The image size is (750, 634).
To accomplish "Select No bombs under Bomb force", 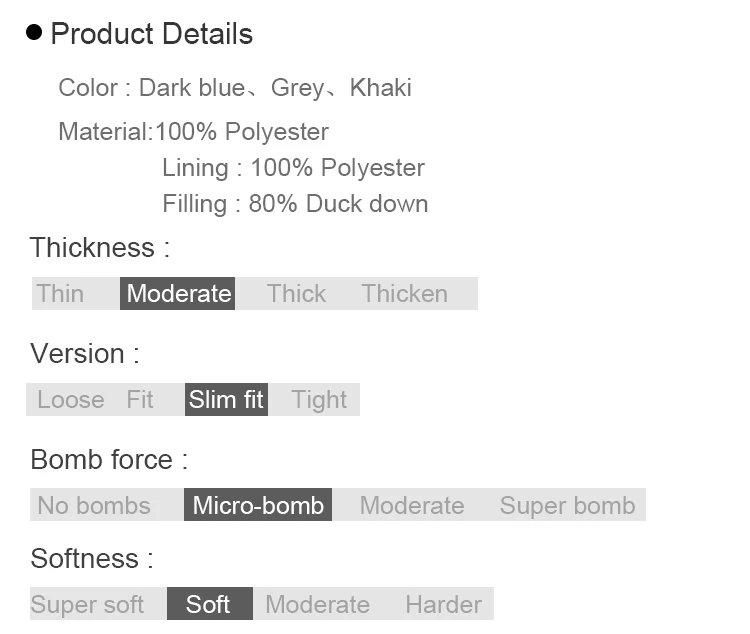I will 94,505.
